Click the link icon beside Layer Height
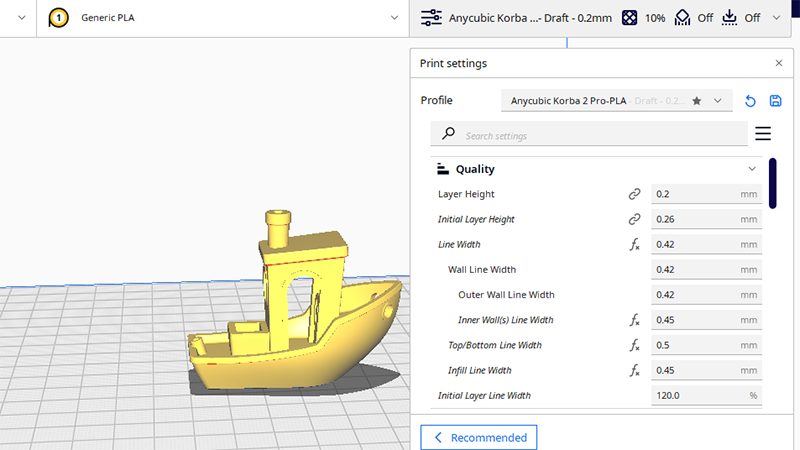 click(634, 194)
